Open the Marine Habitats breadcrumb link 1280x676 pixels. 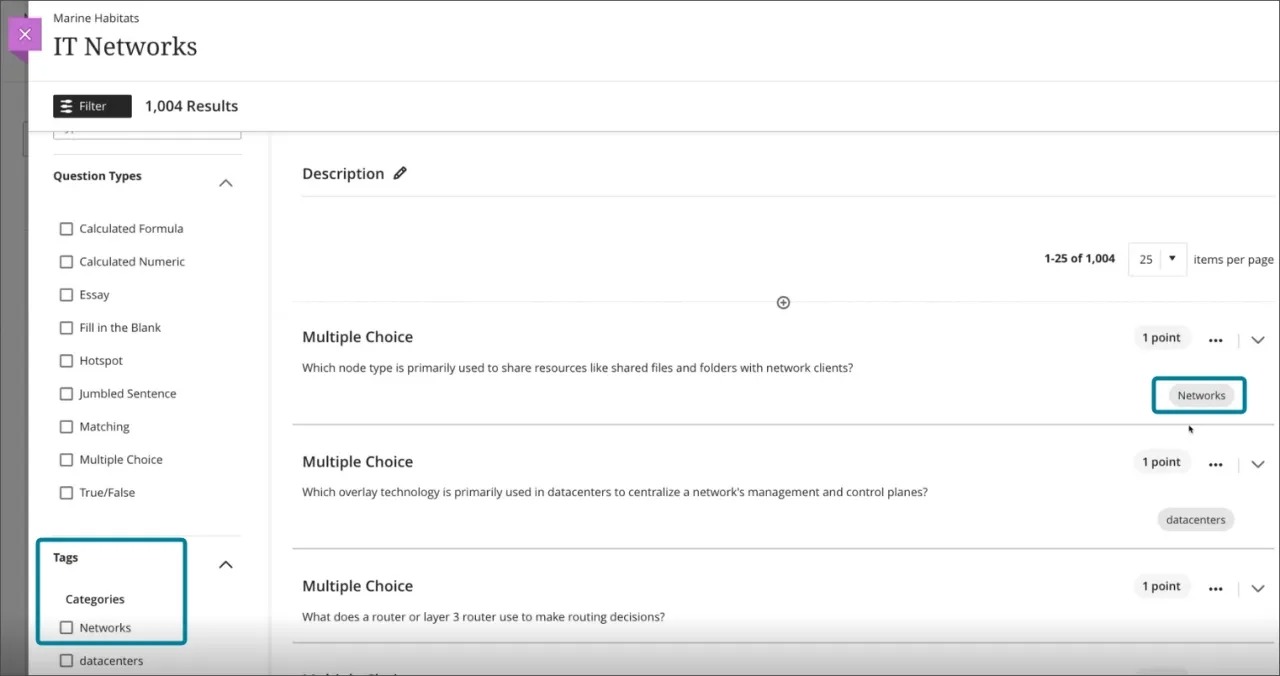pos(95,18)
